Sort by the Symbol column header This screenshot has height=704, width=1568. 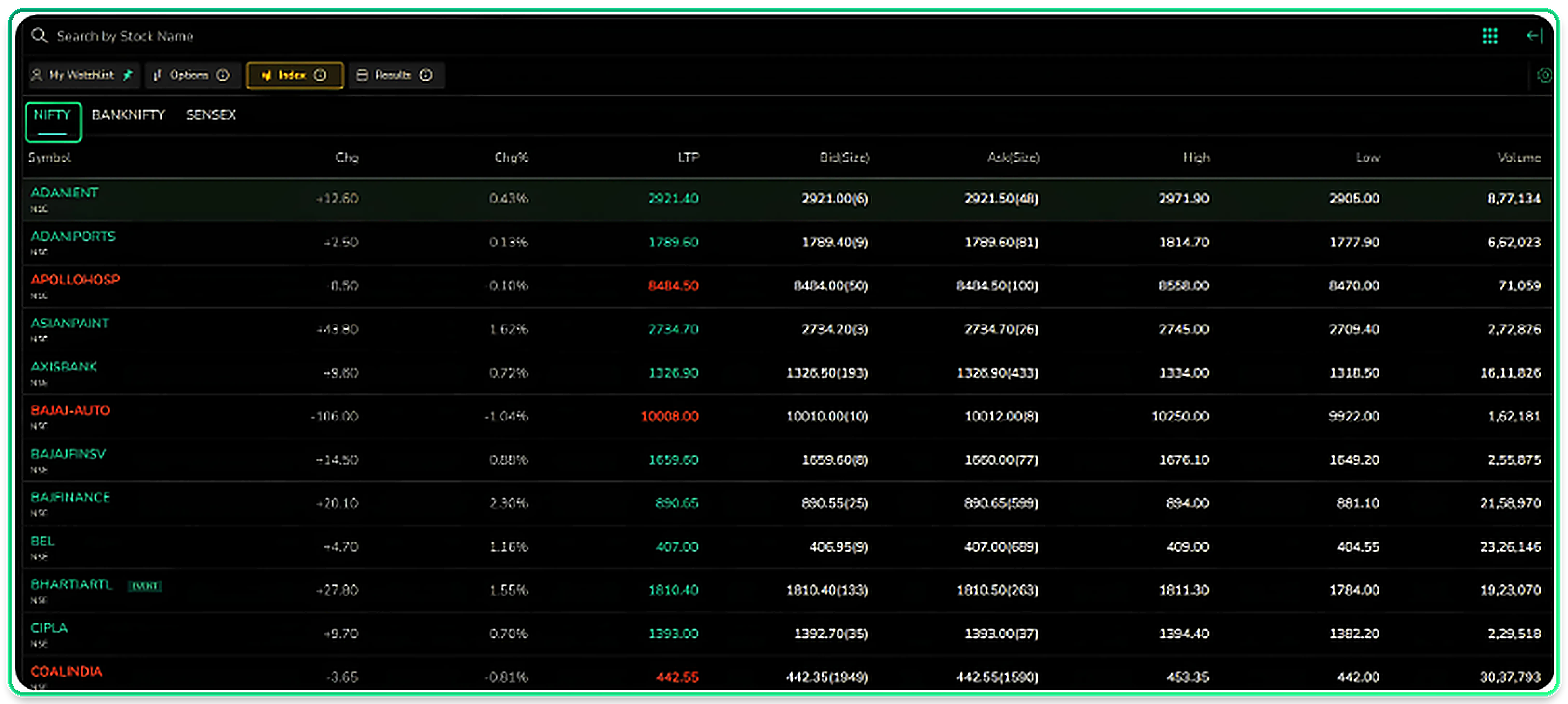49,158
